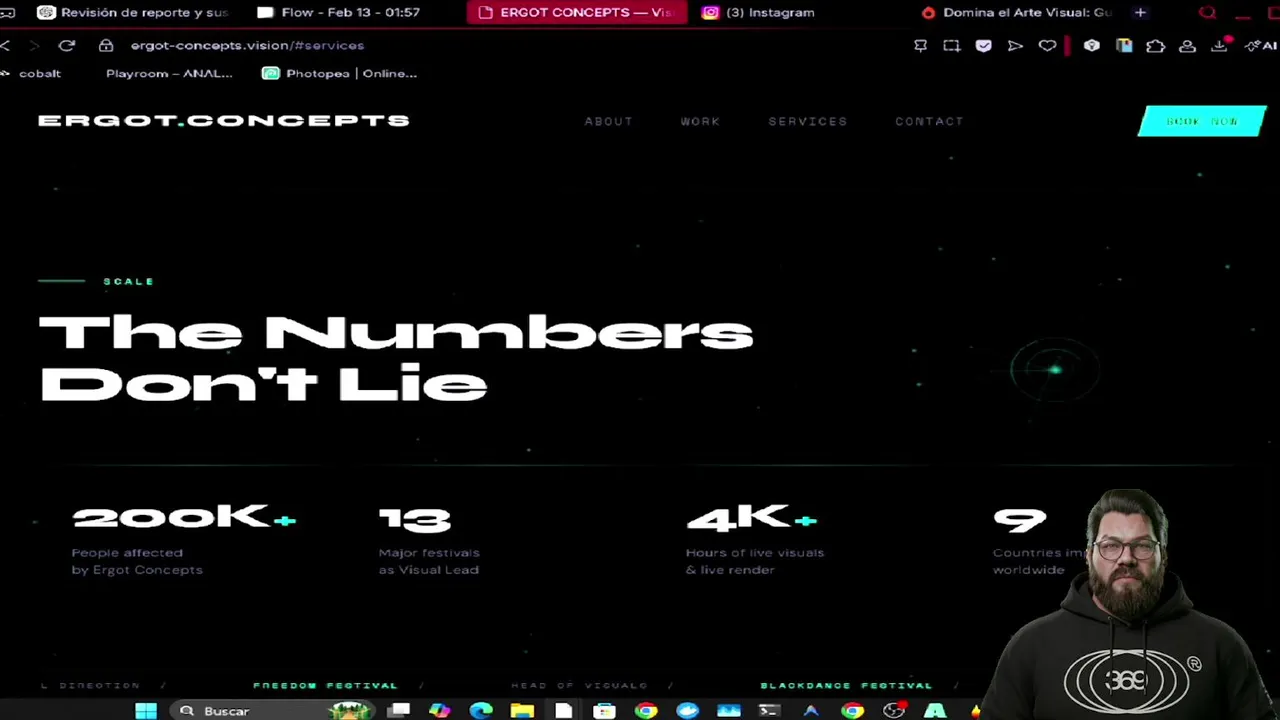The height and width of the screenshot is (720, 1280).
Task: Open Microsoft Edge from the taskbar
Action: 481,711
